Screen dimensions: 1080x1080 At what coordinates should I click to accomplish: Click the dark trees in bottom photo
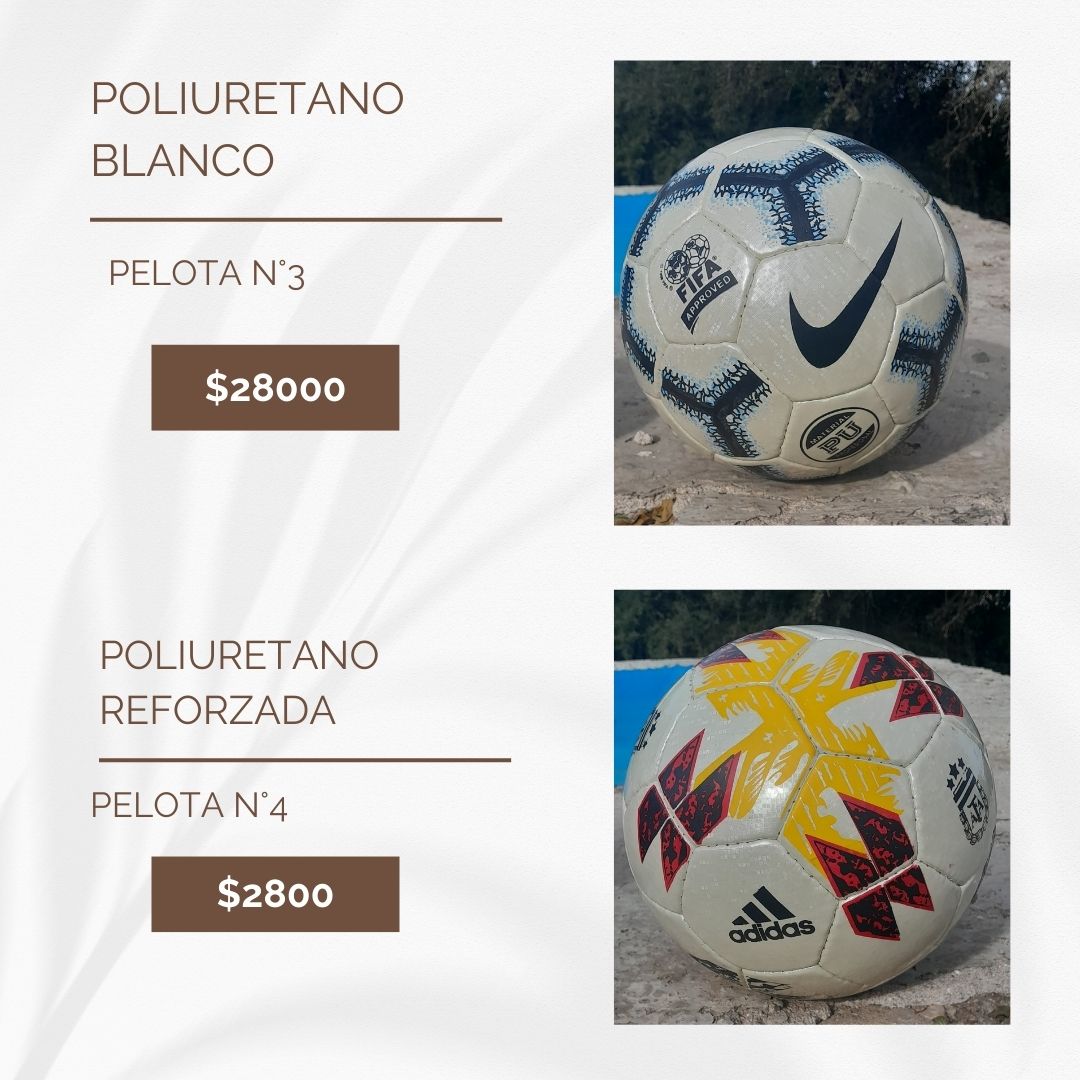tap(812, 623)
